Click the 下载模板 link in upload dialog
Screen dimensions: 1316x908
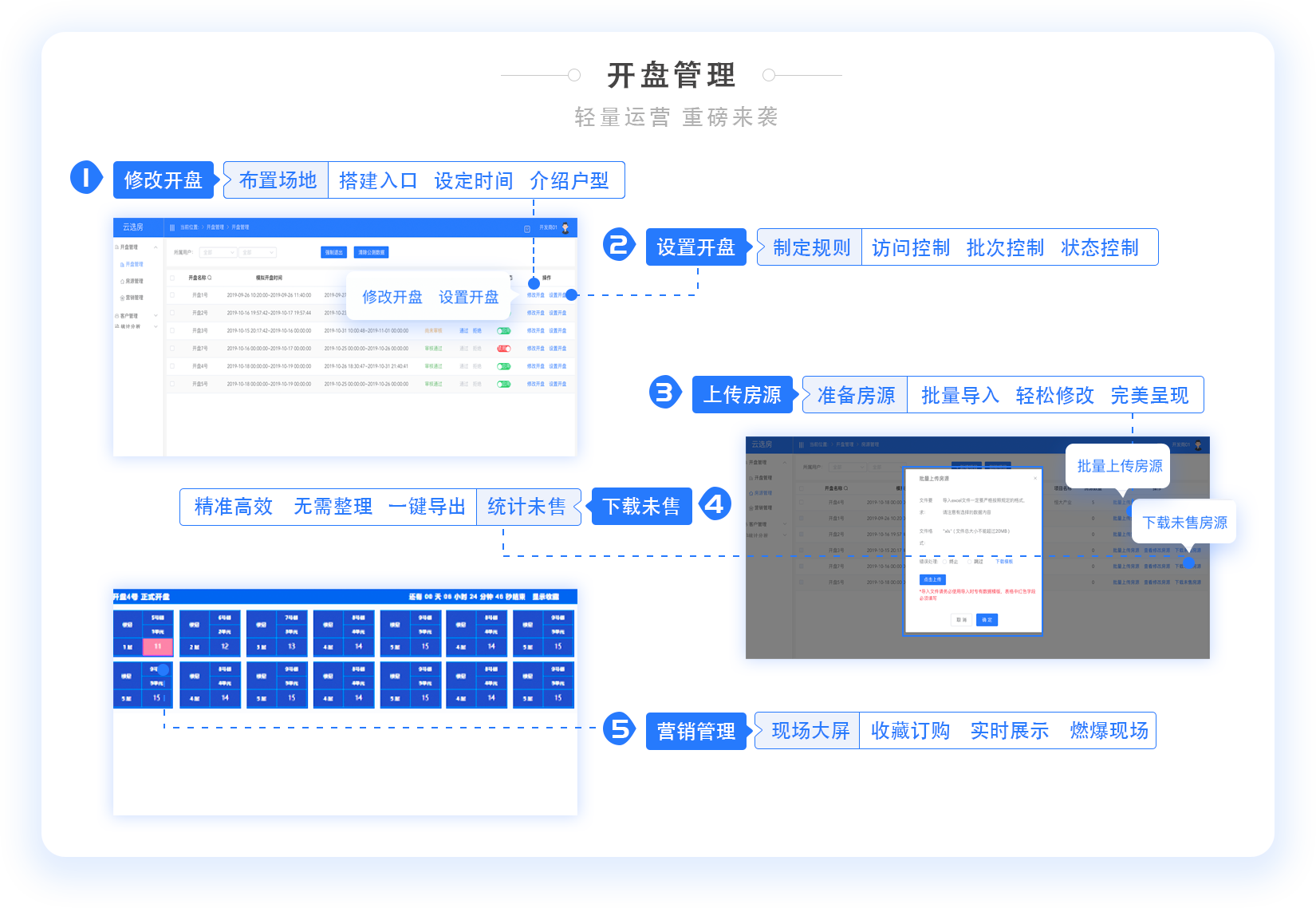[1003, 562]
